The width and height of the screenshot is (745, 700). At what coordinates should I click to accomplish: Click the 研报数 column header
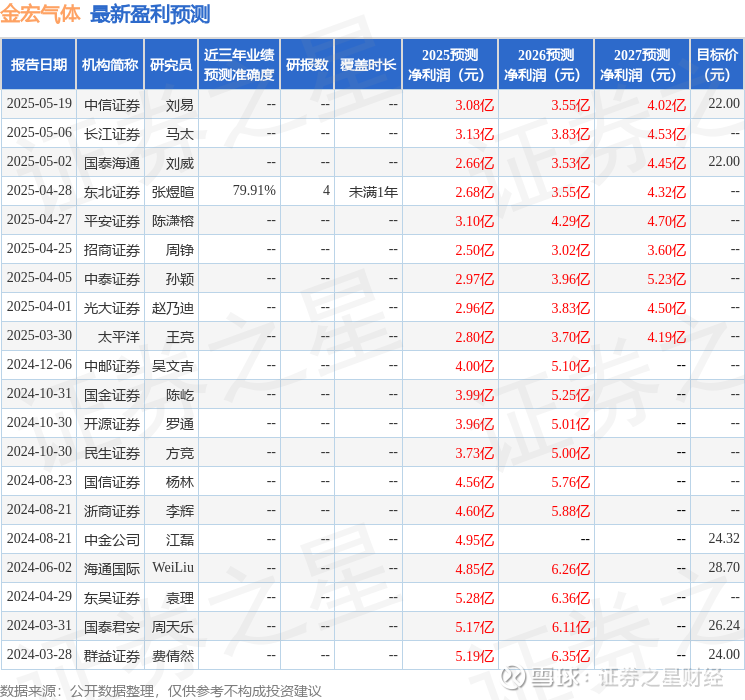click(307, 65)
